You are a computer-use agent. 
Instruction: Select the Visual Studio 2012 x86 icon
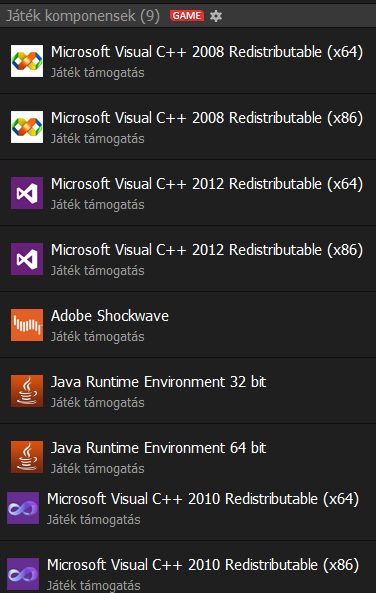tap(27, 259)
